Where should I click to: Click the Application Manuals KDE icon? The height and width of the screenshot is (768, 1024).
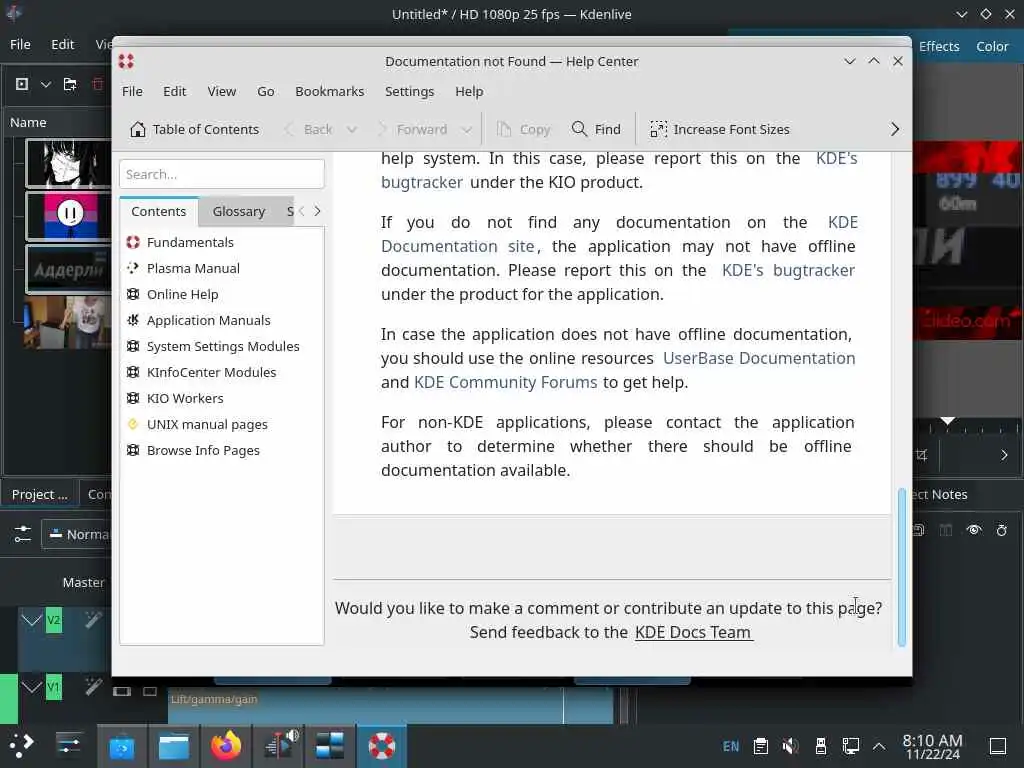(133, 320)
